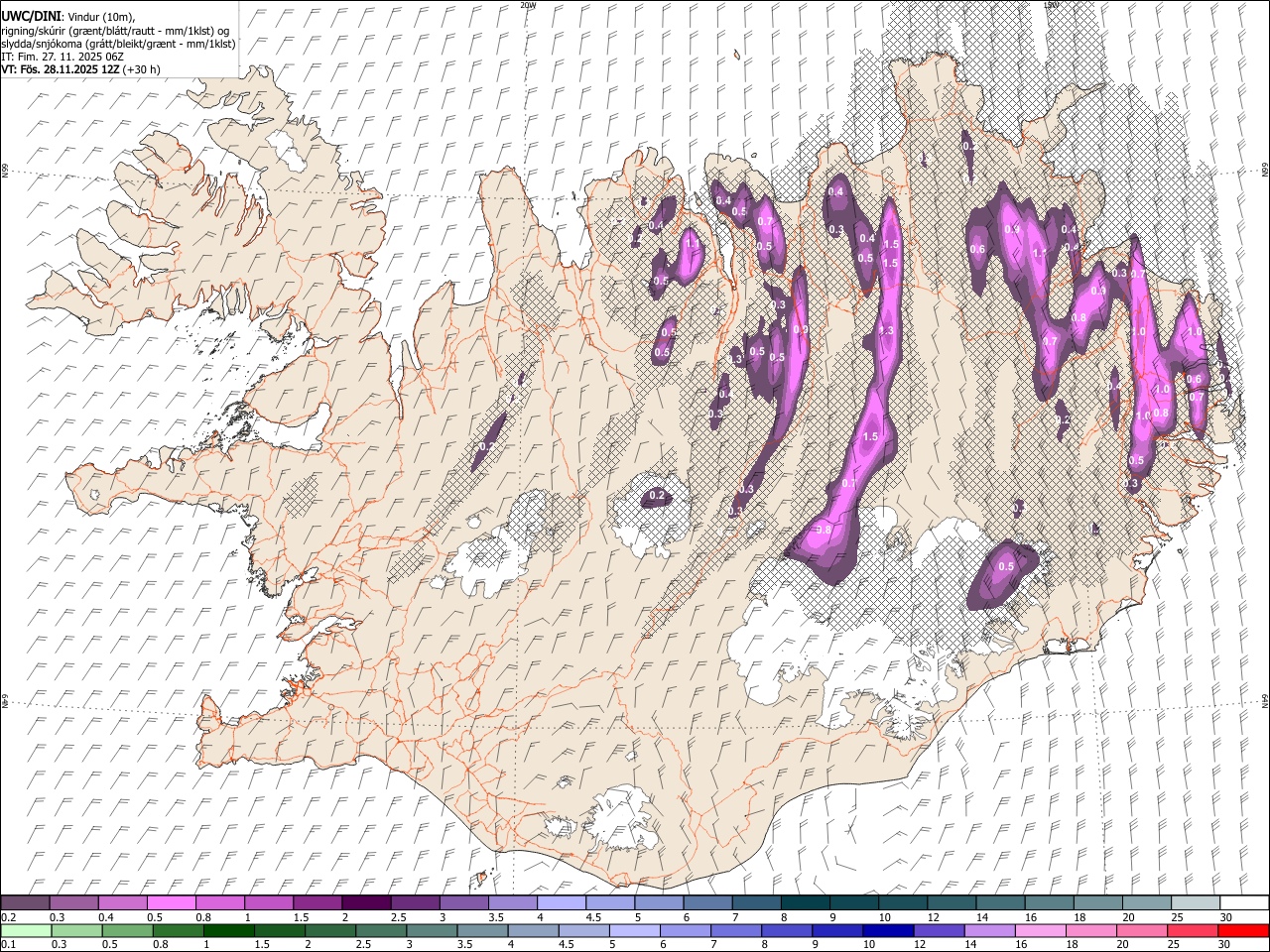Viewport: 1270px width, 952px height.
Task: Pick the darkest purple 2 mm snow swatch
Action: (x=365, y=902)
